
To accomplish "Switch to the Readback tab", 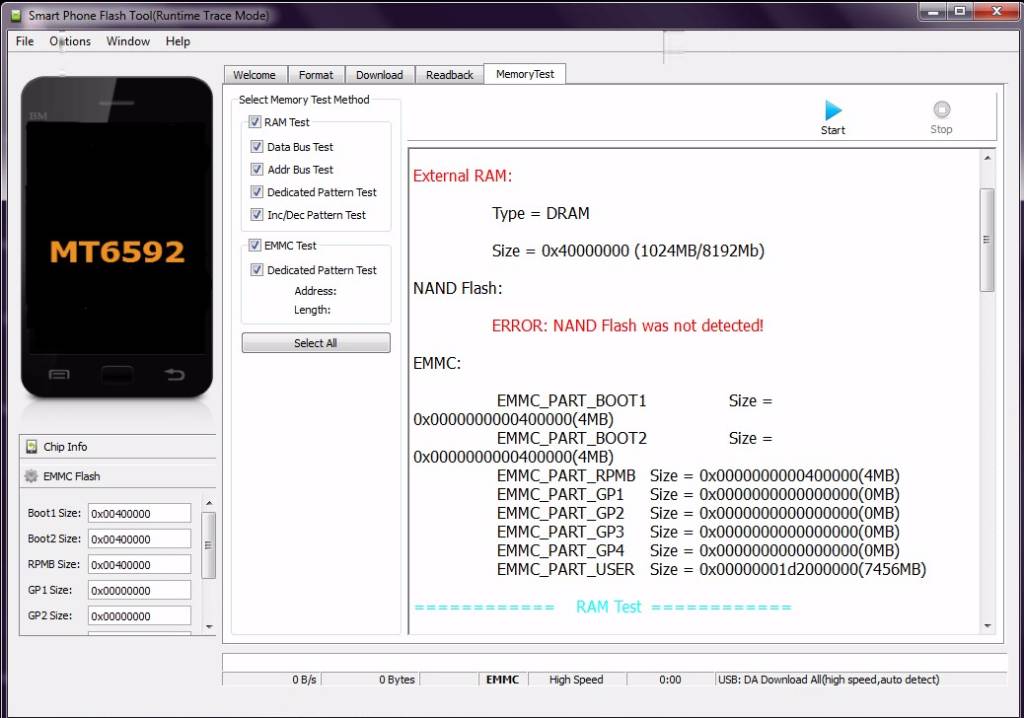I will coord(449,75).
